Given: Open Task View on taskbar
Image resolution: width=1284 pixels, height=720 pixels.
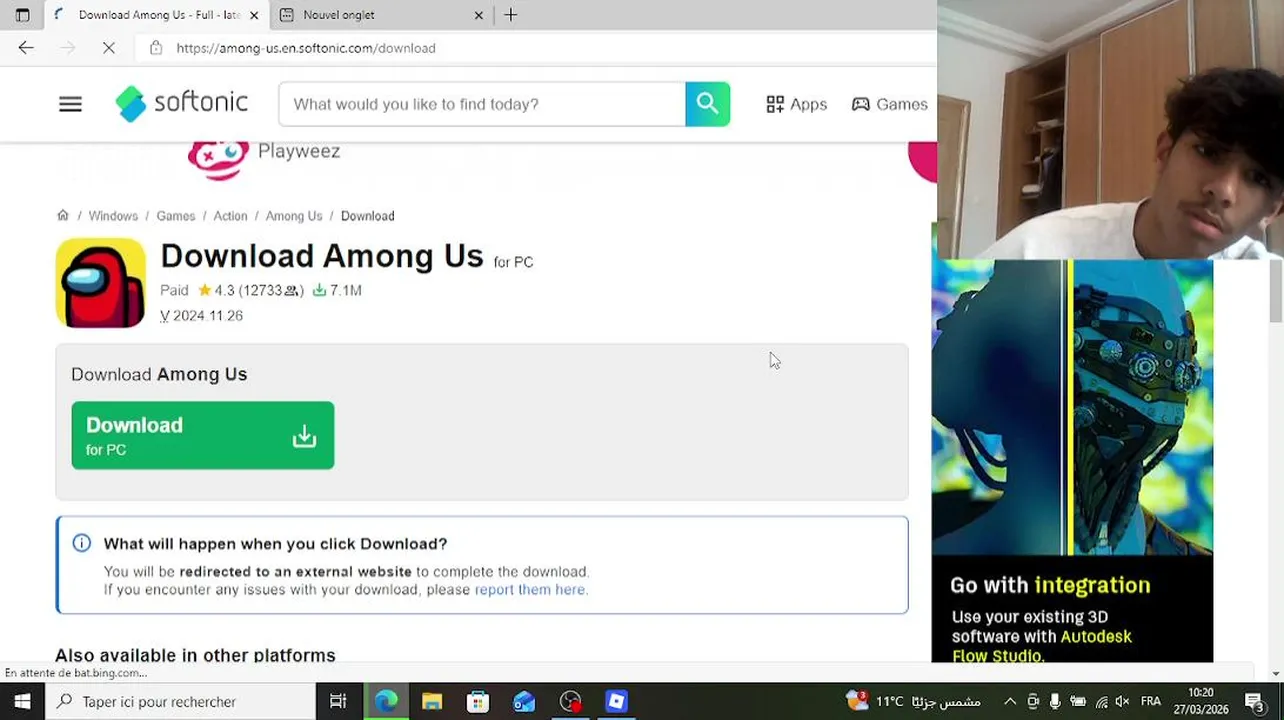Looking at the screenshot, I should tap(338, 702).
